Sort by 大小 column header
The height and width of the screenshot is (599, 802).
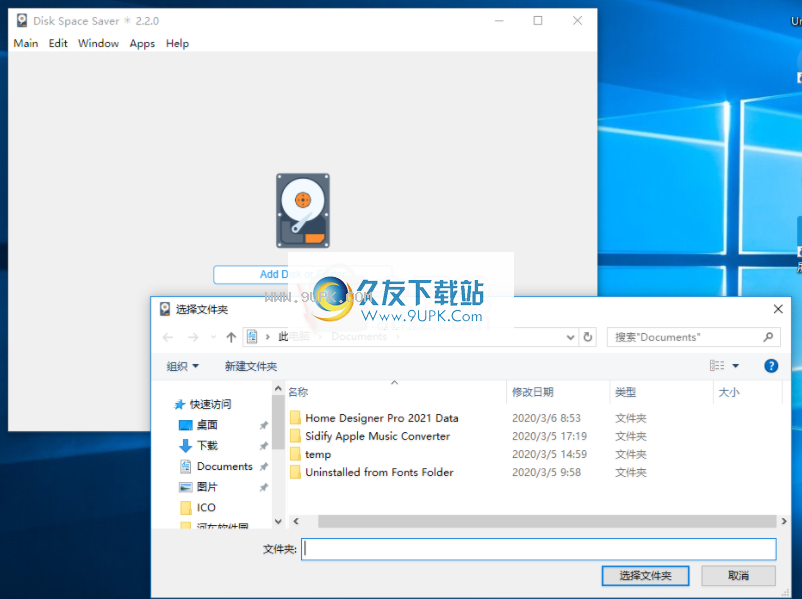click(x=728, y=392)
